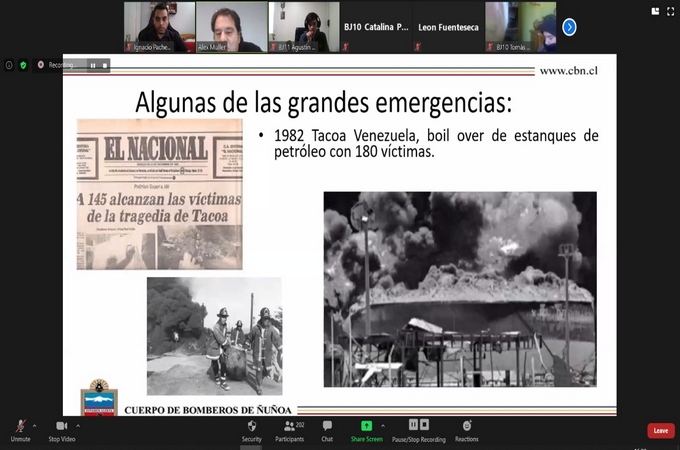The width and height of the screenshot is (680, 450).
Task: Click the slide title "Algunas de las grandes emergencias:"
Action: click(324, 103)
